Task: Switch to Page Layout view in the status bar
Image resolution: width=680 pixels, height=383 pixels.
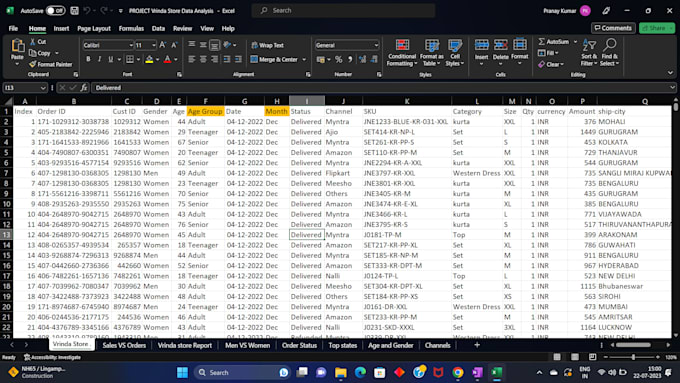Action: coord(575,357)
